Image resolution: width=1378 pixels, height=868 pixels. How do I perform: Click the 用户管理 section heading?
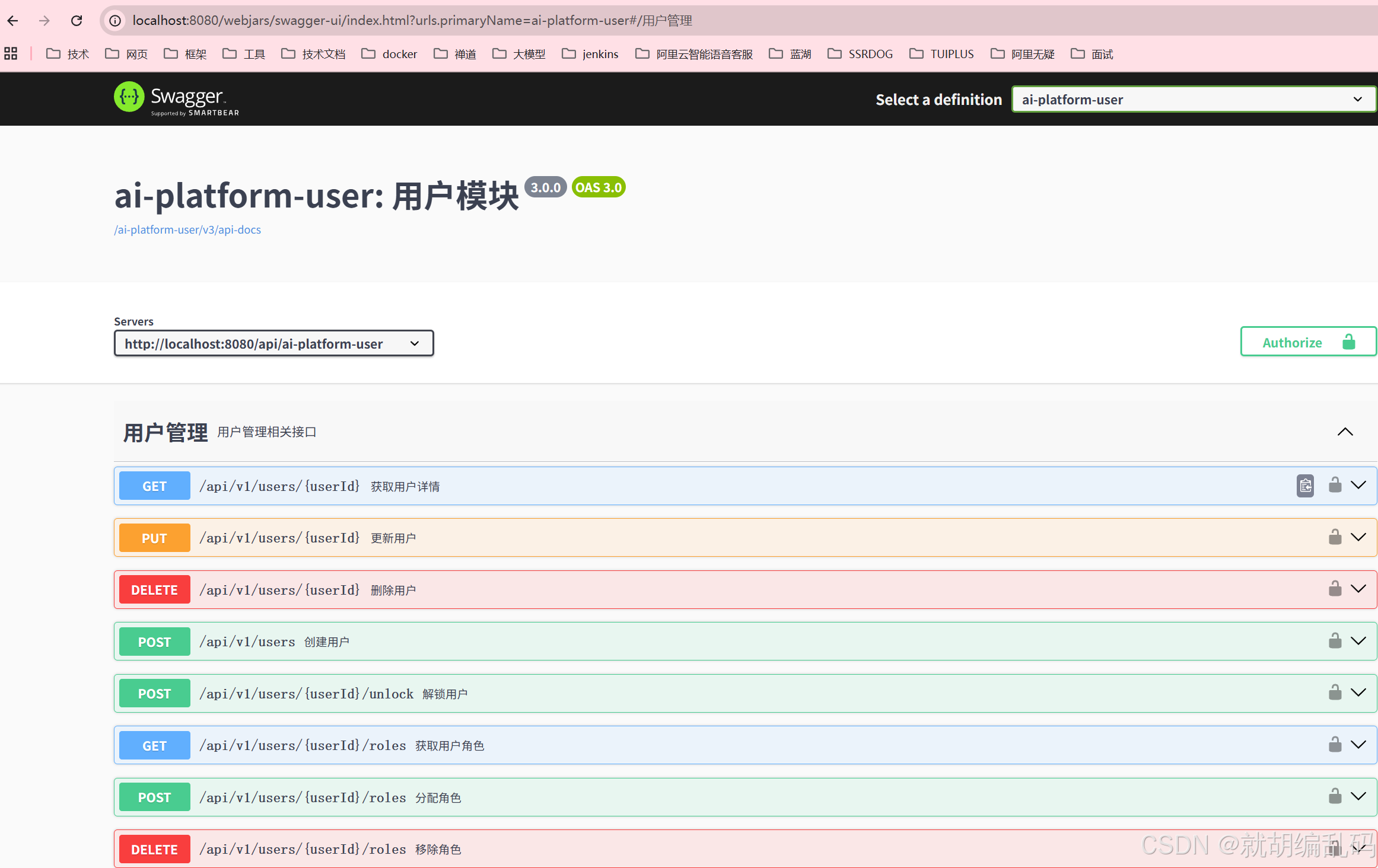tap(166, 432)
